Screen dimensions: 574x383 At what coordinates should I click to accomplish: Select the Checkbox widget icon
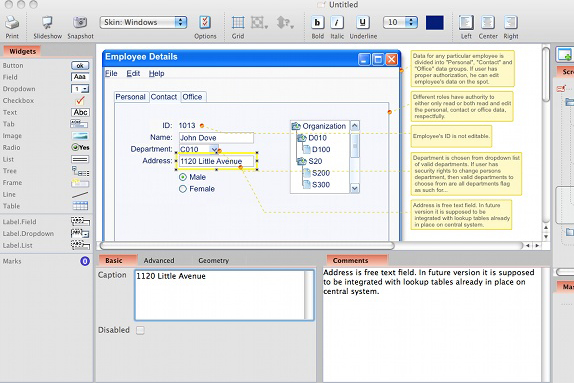[80, 100]
